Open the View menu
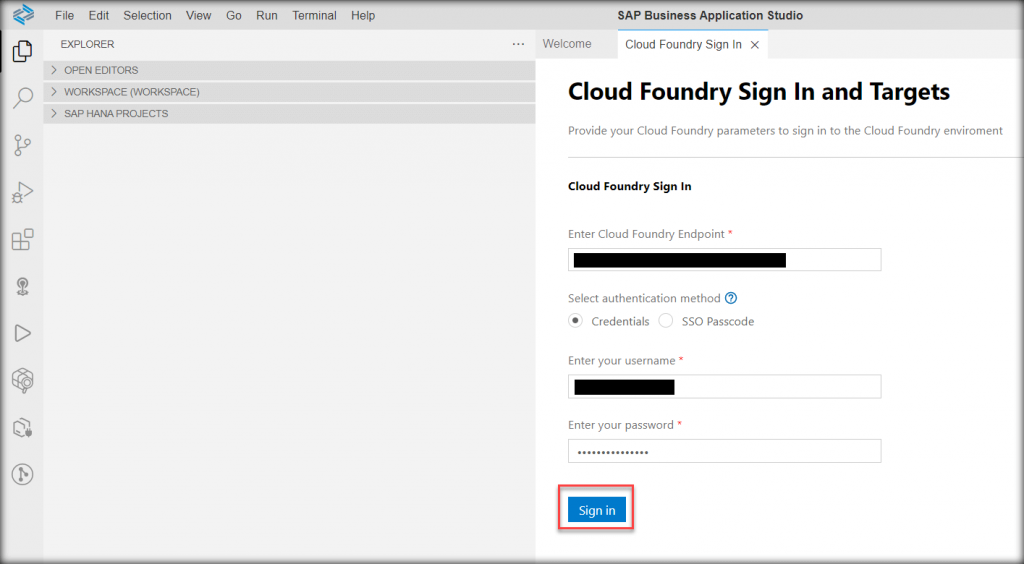This screenshot has height=564, width=1024. pyautogui.click(x=199, y=16)
